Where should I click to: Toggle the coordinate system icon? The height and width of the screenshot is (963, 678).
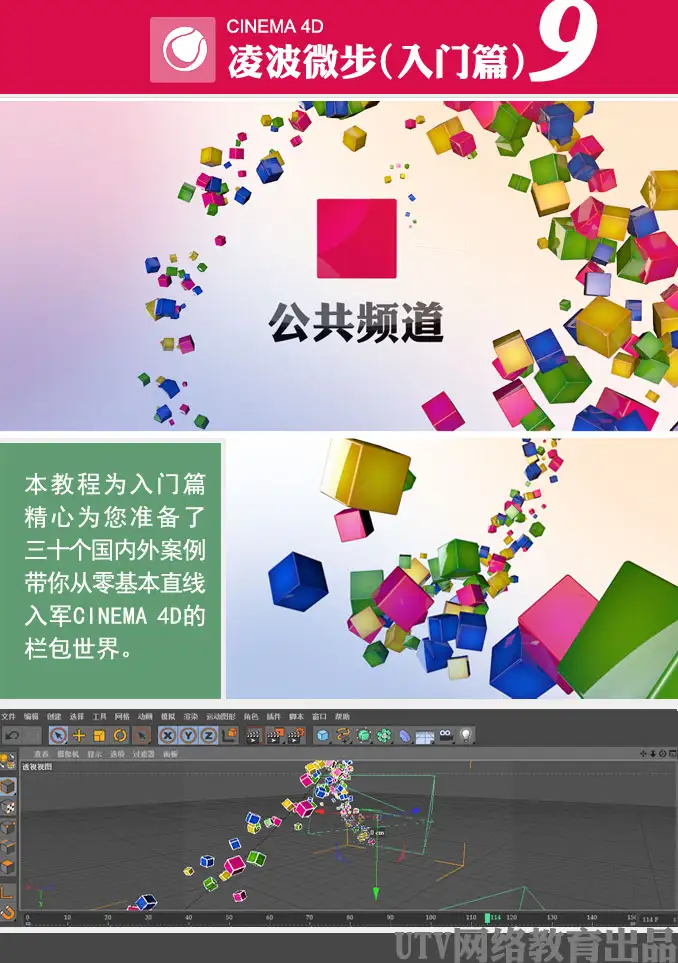[229, 735]
